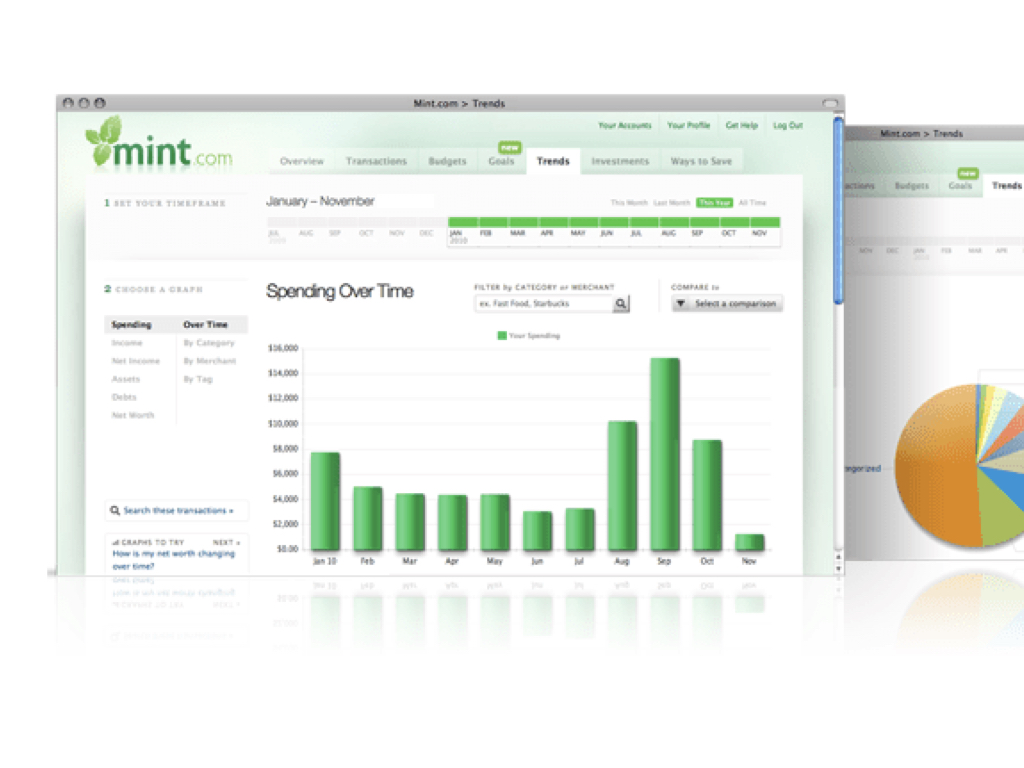
Task: Select All Time timeframe
Action: (x=752, y=203)
